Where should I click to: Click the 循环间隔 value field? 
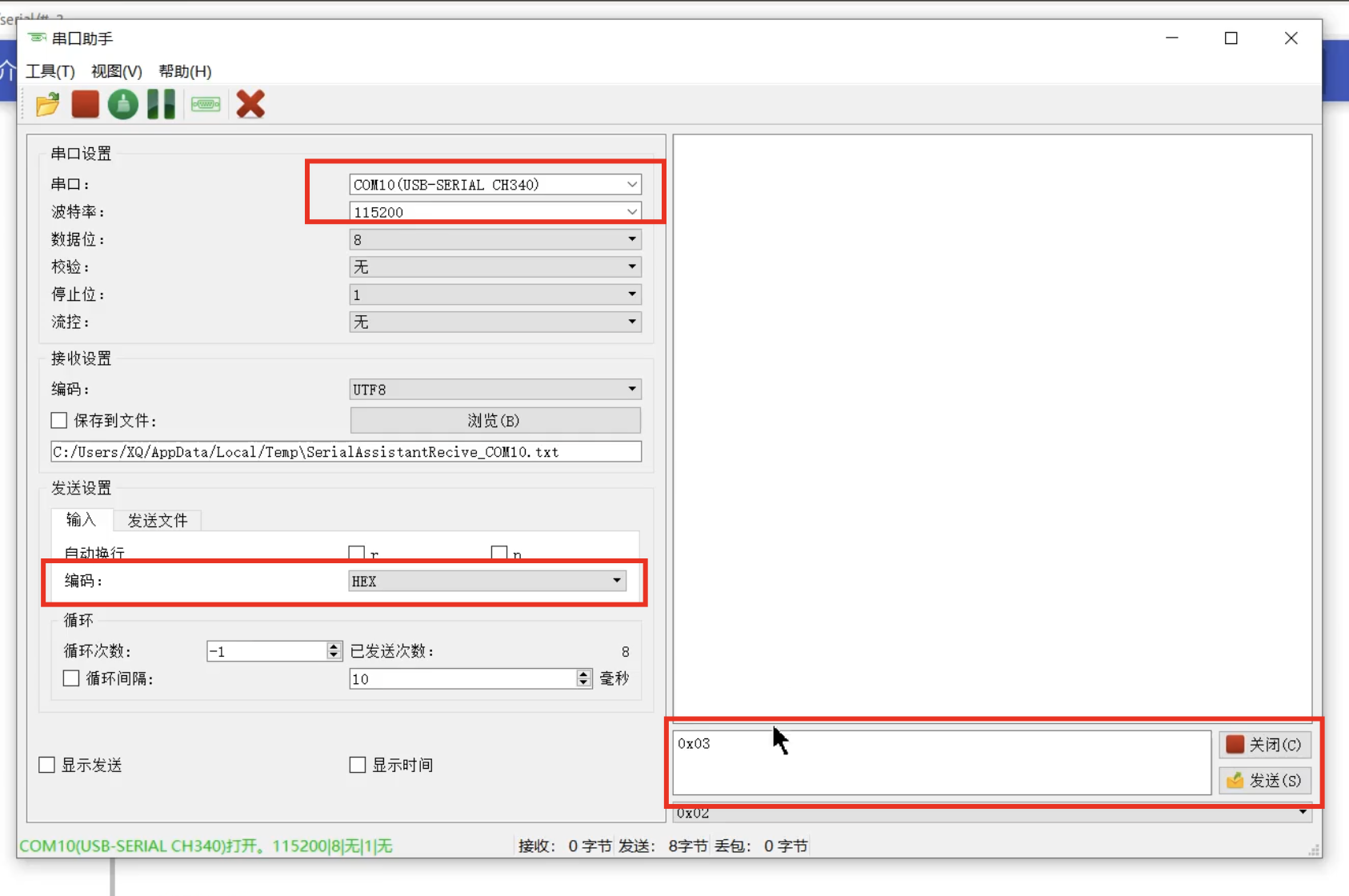click(462, 679)
